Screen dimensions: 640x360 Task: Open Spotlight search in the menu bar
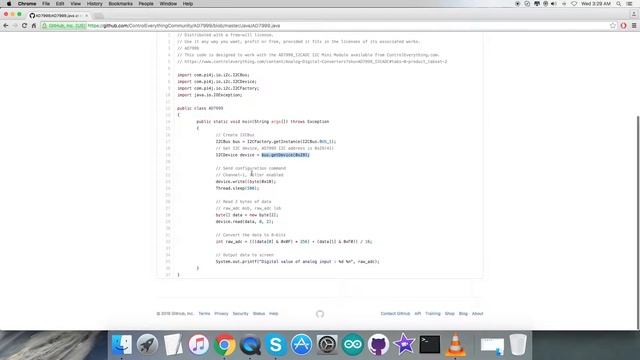(619, 4)
